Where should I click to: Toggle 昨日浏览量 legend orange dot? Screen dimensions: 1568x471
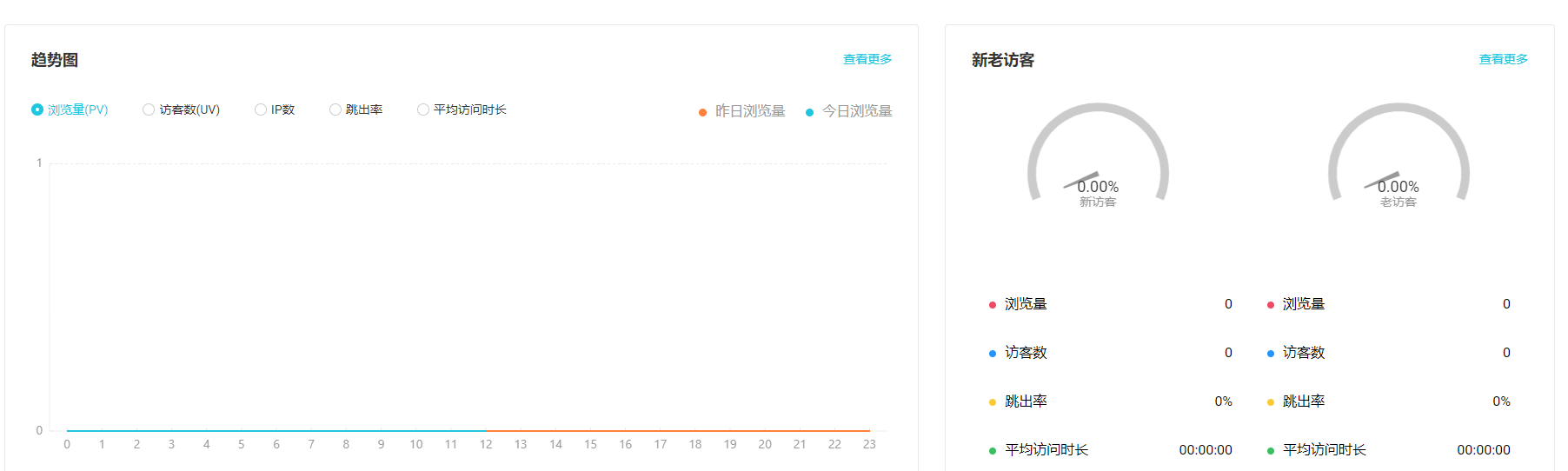[702, 112]
